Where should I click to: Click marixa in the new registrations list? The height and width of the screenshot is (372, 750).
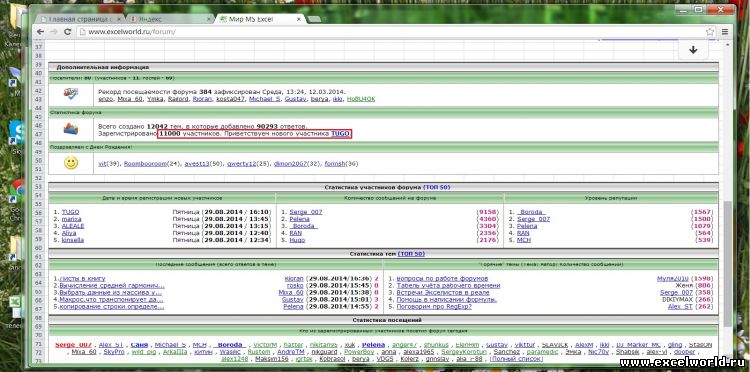[x=71, y=219]
